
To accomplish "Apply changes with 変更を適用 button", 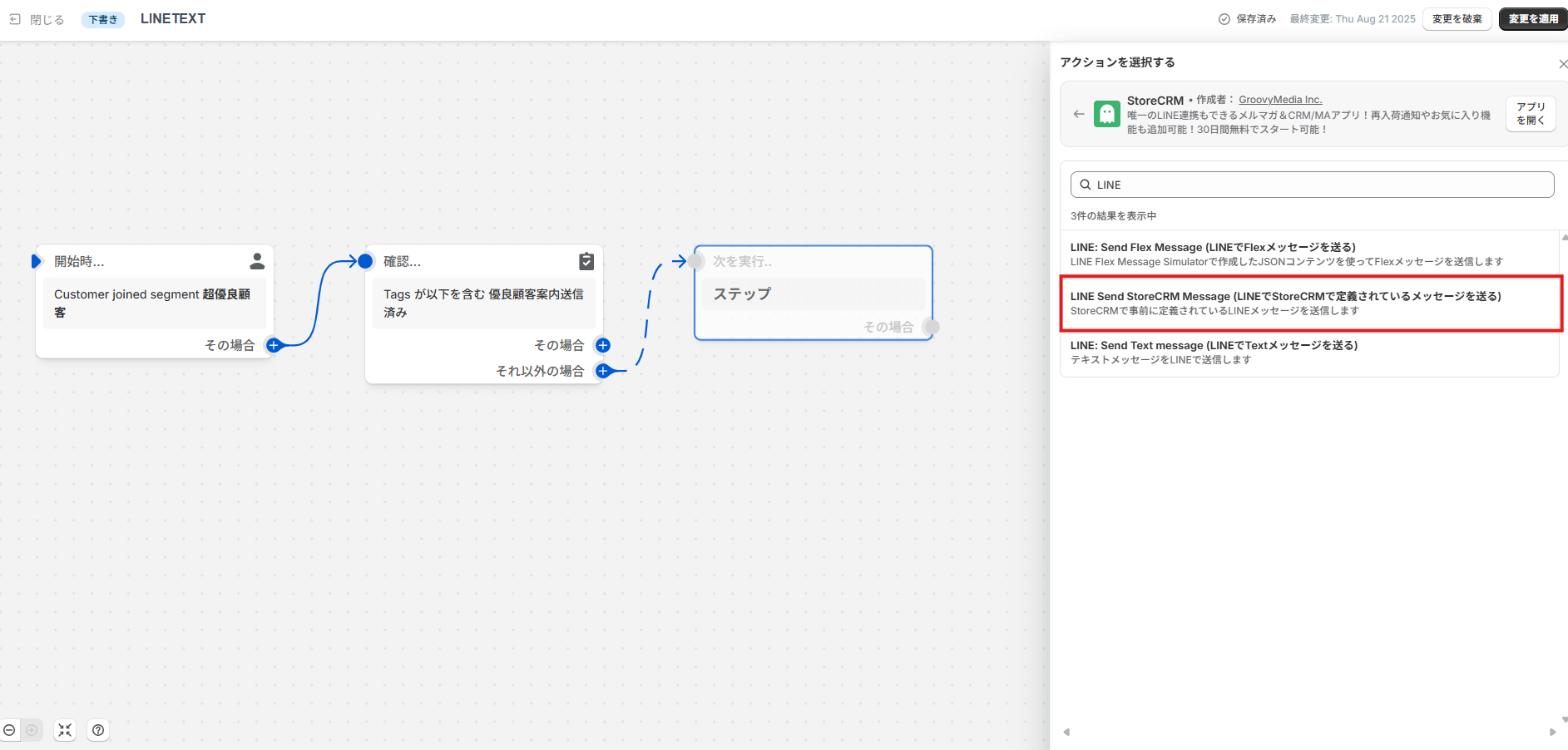I will point(1533,19).
